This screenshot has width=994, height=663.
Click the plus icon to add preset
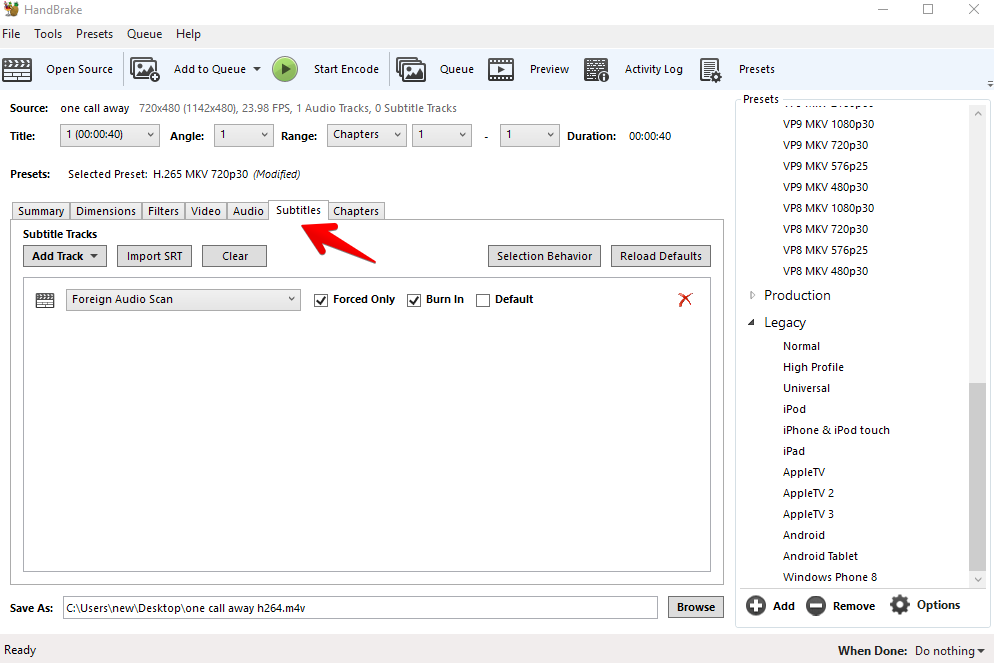pyautogui.click(x=756, y=605)
